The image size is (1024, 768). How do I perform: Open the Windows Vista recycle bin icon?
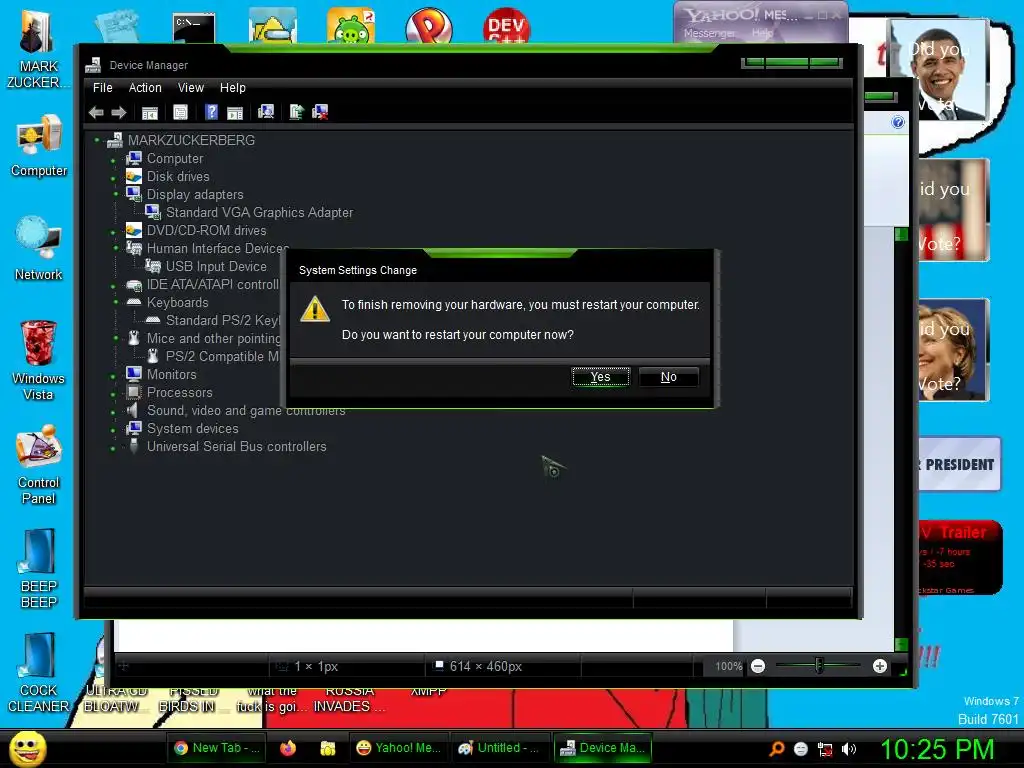pos(39,360)
